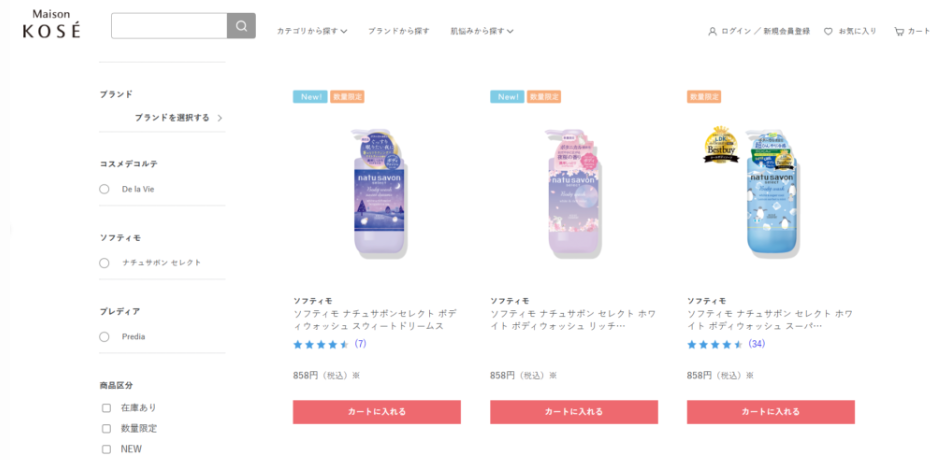This screenshot has height=460, width=947.
Task: Expand the 肌悩みから探す dropdown menu
Action: pos(482,31)
